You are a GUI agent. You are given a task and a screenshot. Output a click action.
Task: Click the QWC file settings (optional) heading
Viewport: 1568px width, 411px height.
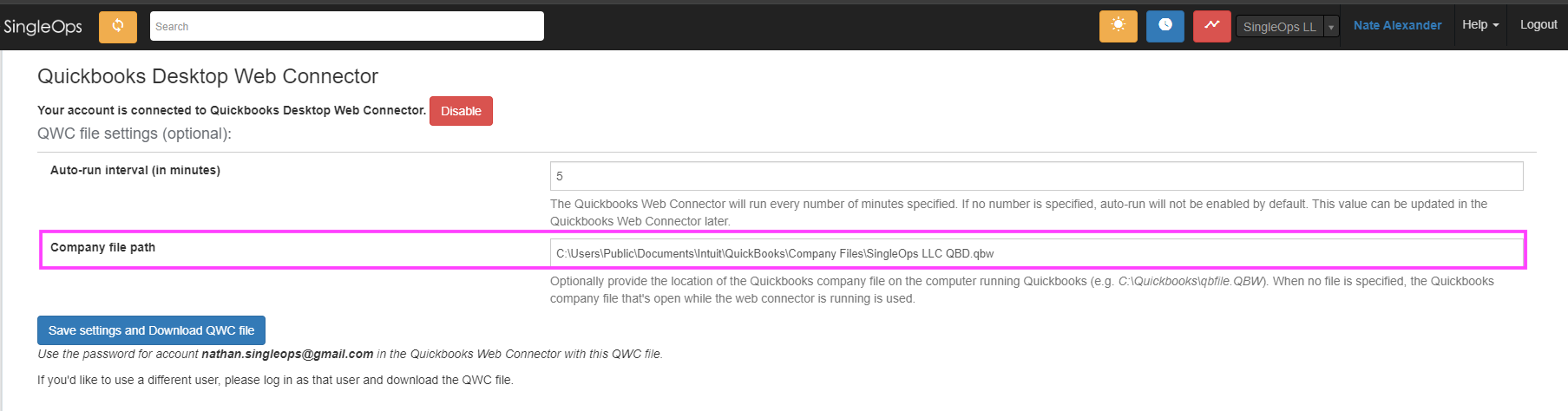[134, 134]
